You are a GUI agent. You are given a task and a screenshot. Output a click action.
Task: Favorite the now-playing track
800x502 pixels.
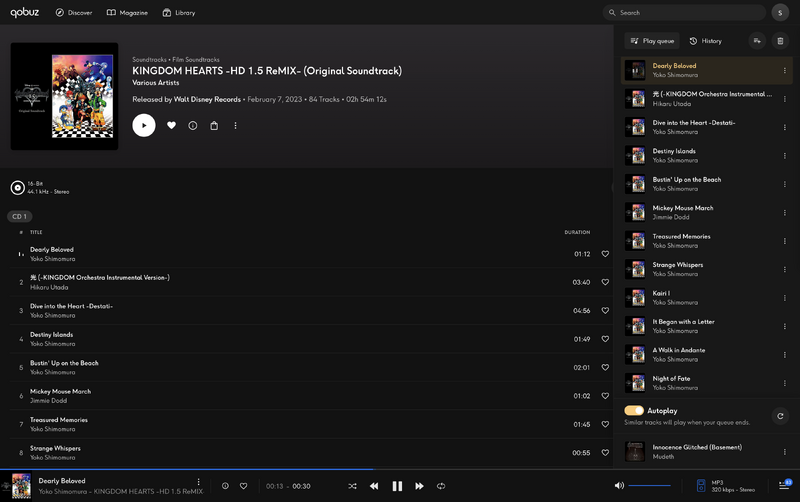243,486
